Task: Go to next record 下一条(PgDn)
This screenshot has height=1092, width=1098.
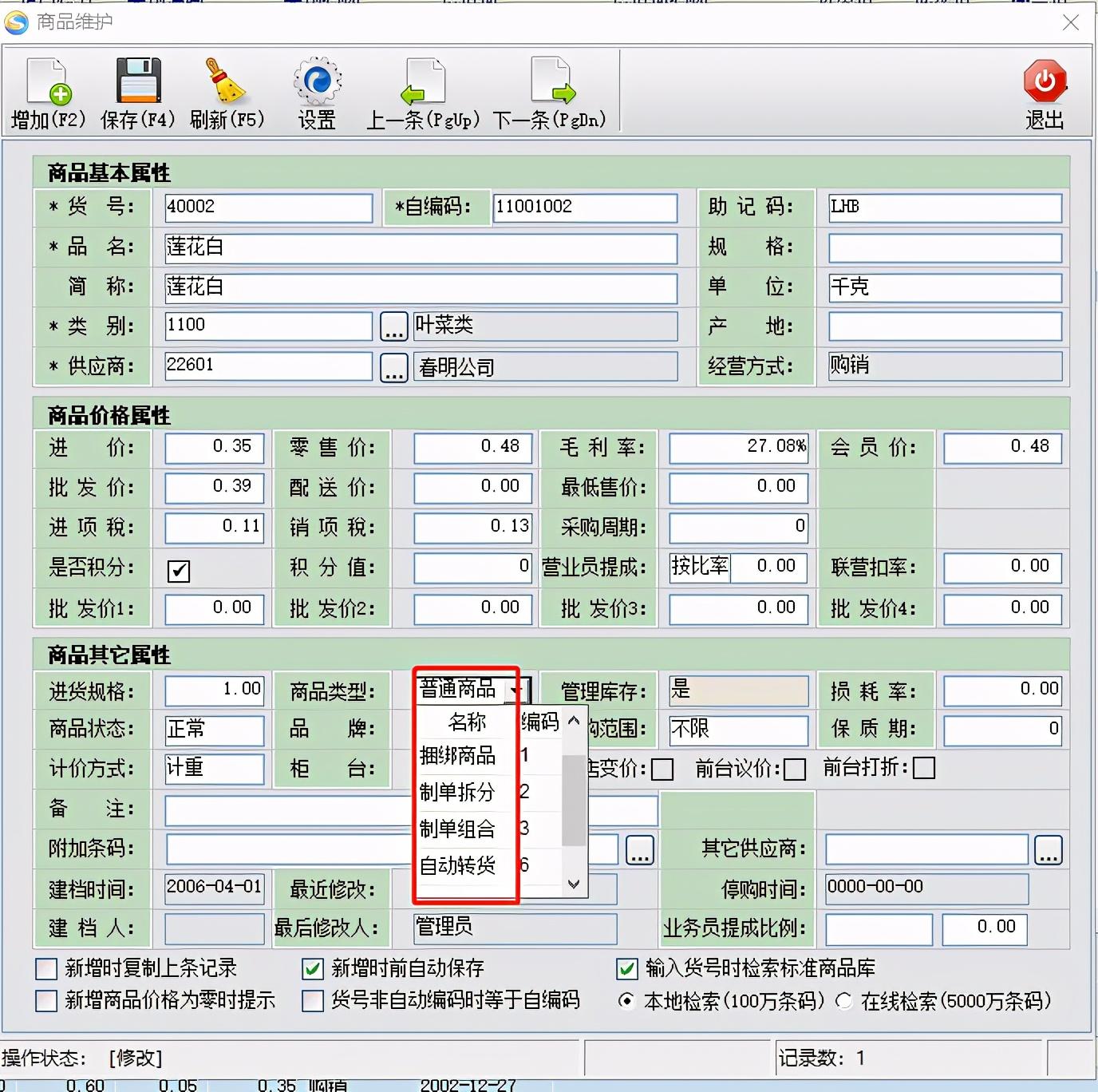Action: [552, 81]
